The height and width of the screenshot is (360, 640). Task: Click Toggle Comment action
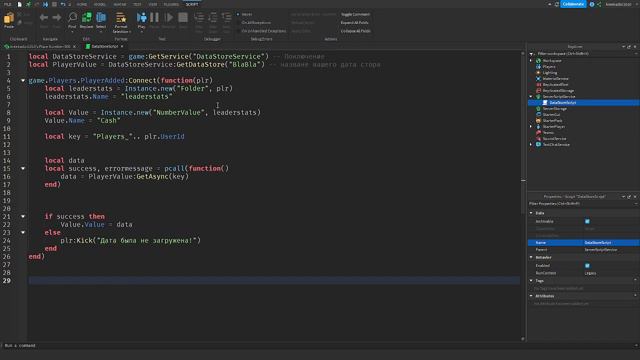(x=355, y=14)
